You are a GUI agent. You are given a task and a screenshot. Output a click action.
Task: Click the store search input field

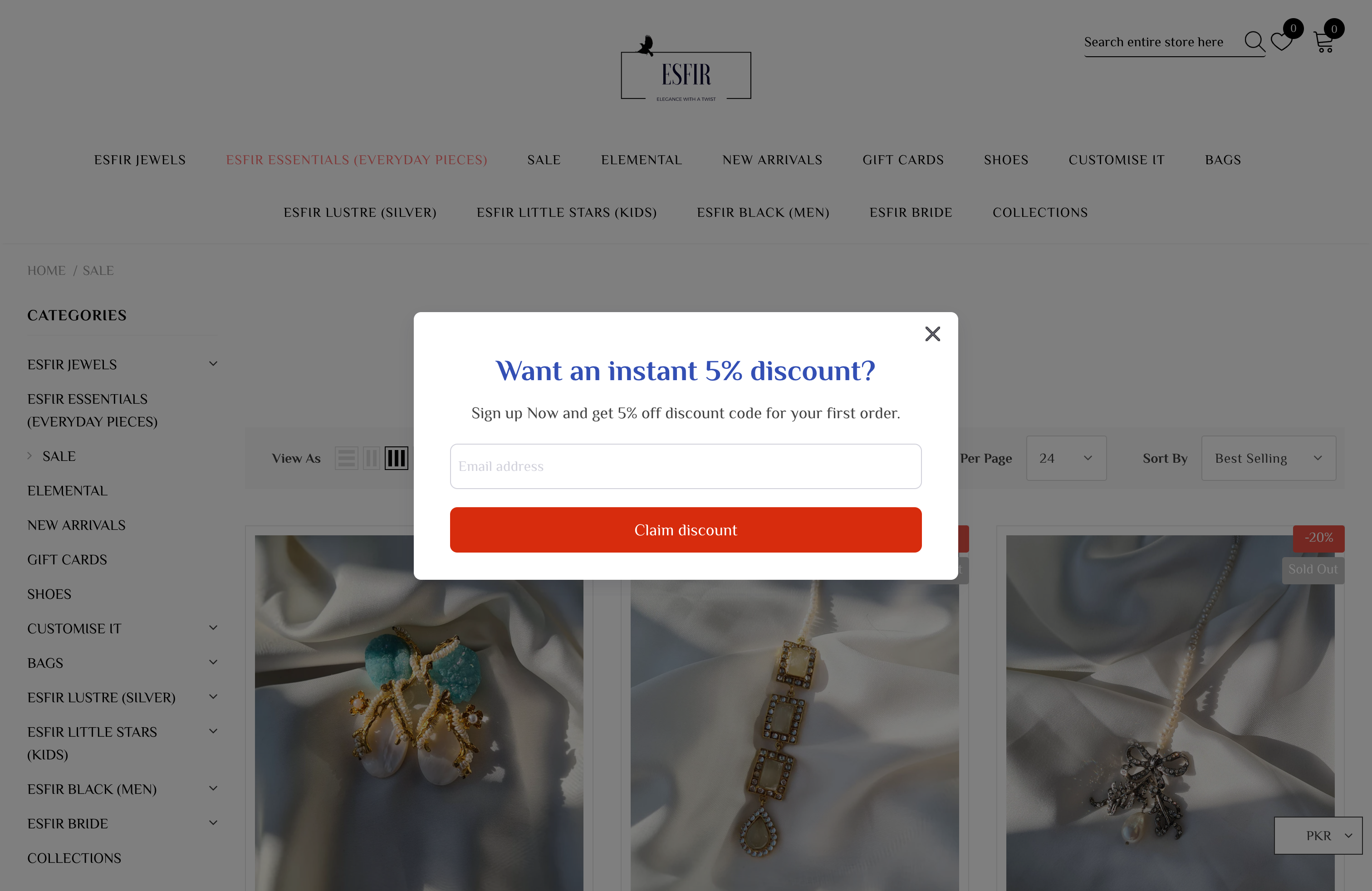[x=1161, y=42]
